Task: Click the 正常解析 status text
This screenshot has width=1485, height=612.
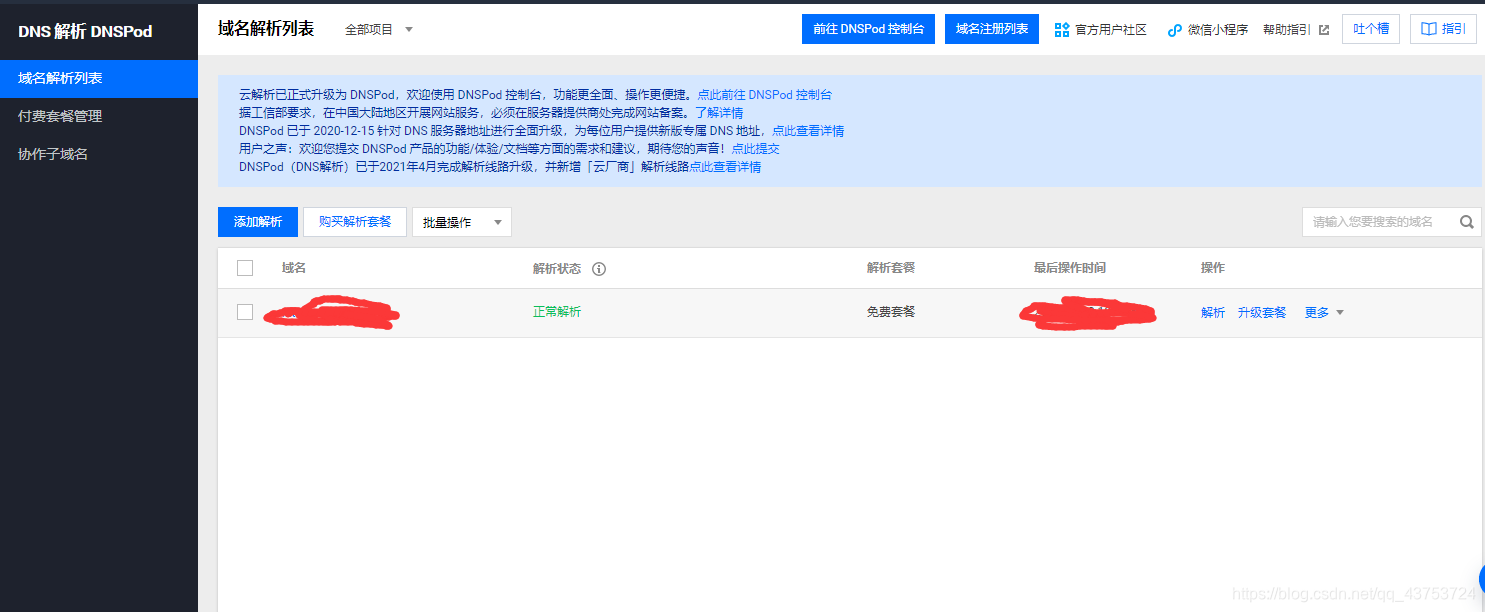Action: pos(557,312)
